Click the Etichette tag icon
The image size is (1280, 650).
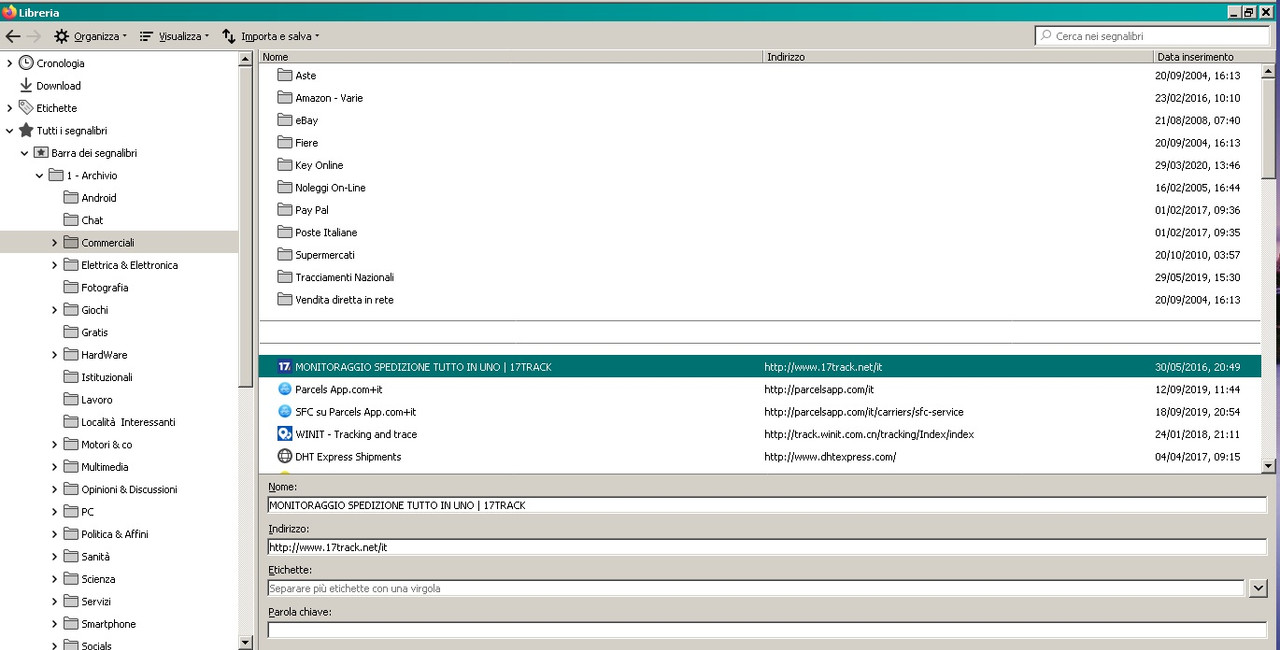(x=26, y=108)
